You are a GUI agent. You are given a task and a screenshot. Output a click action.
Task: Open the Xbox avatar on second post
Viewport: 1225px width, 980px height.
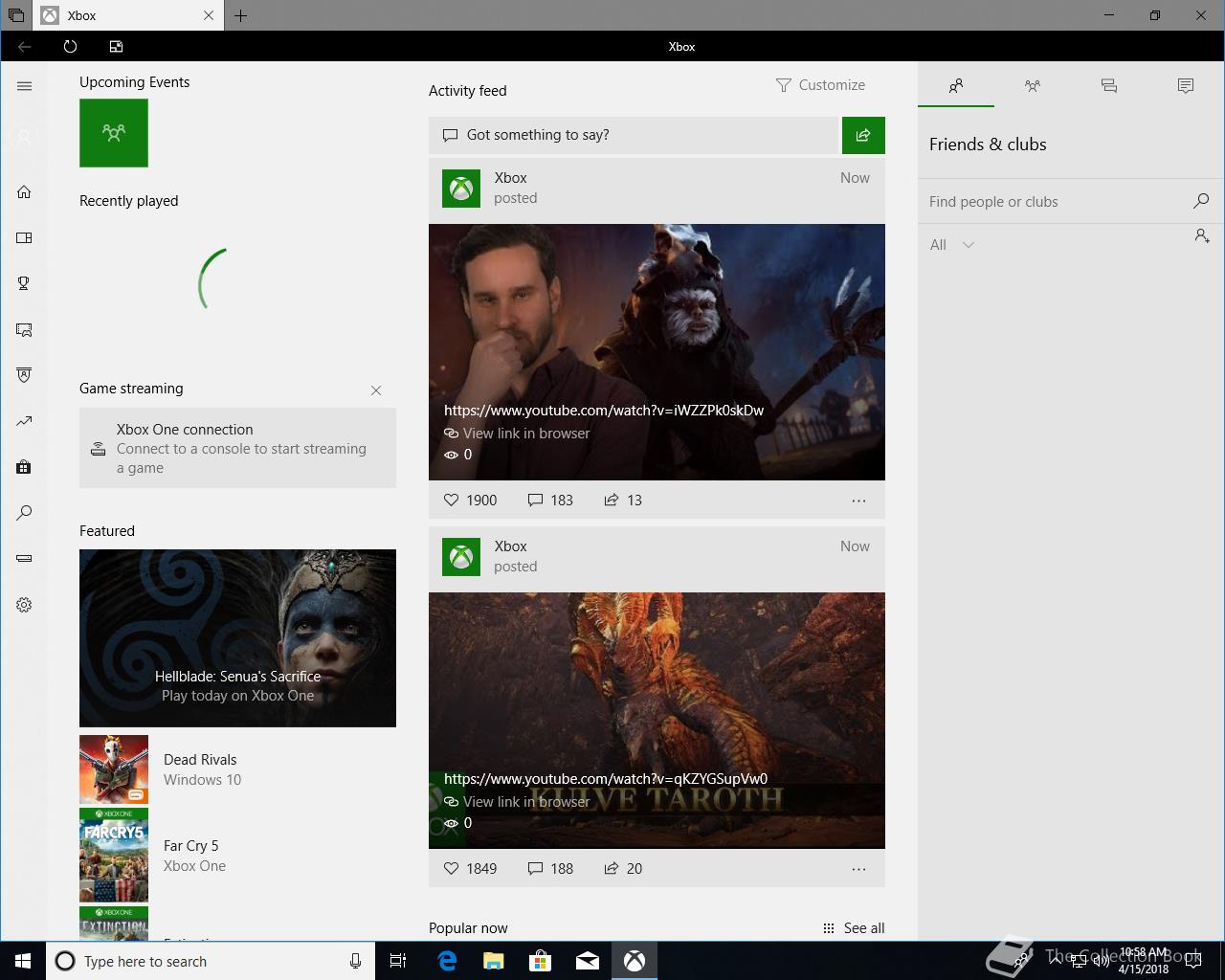click(461, 556)
